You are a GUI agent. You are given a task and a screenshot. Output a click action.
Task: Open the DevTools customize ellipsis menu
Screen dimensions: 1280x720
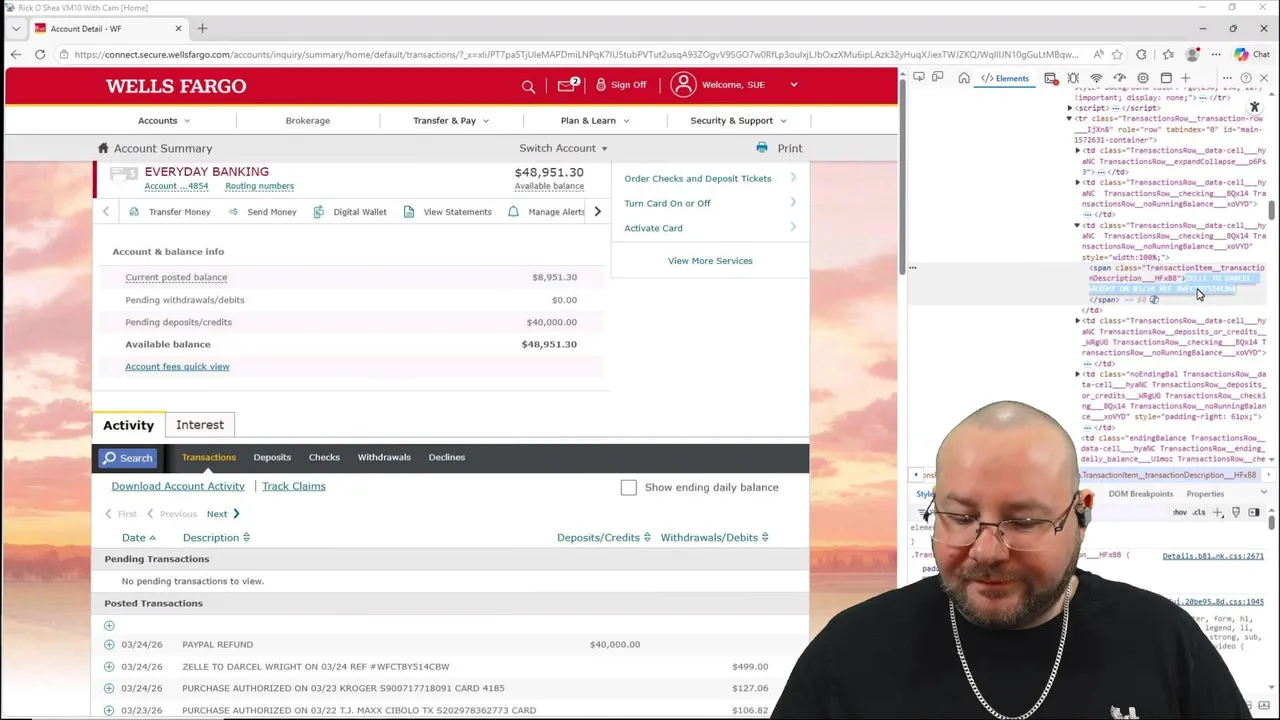[1227, 78]
